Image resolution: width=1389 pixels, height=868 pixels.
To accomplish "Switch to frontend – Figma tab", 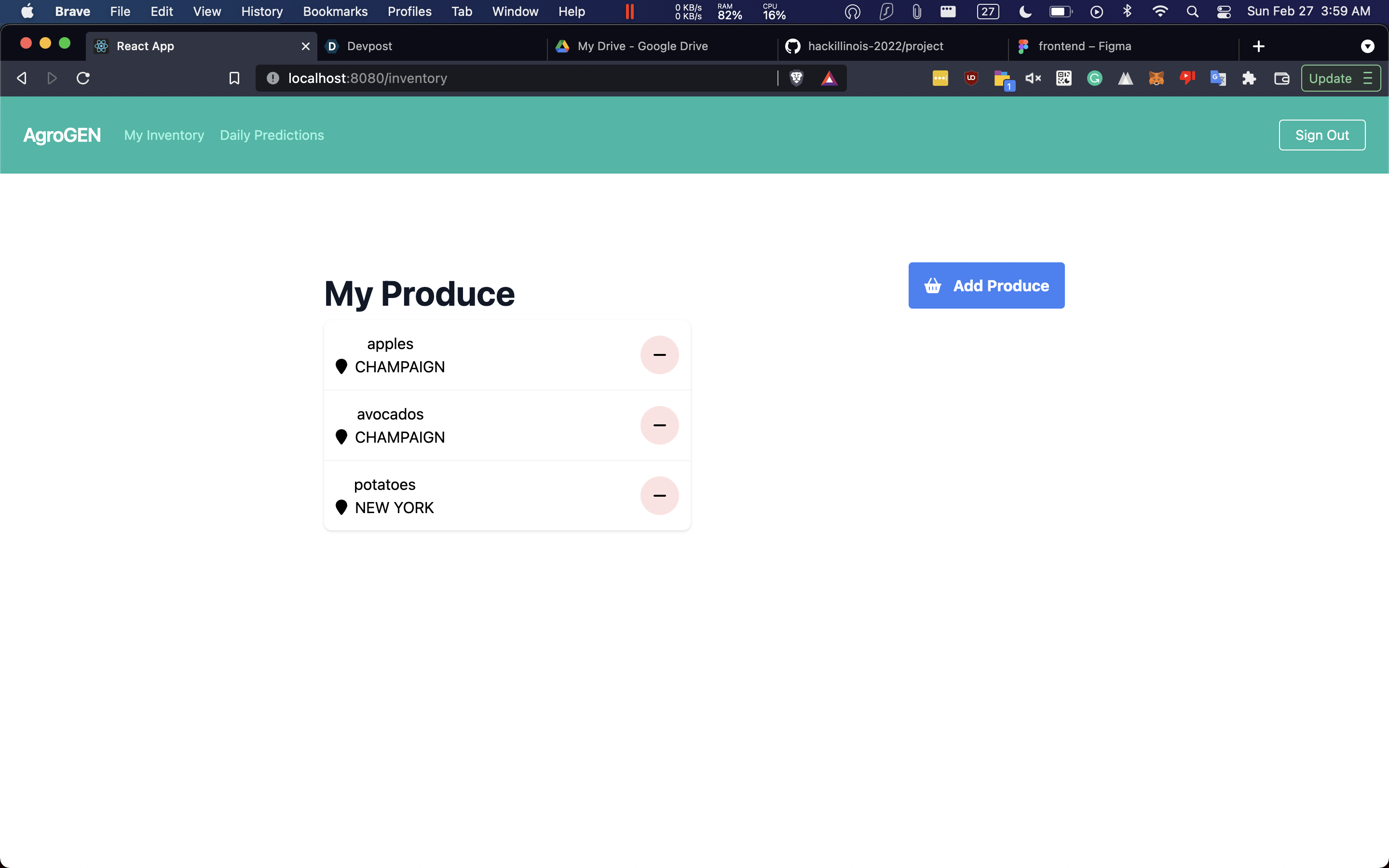I will 1084,46.
